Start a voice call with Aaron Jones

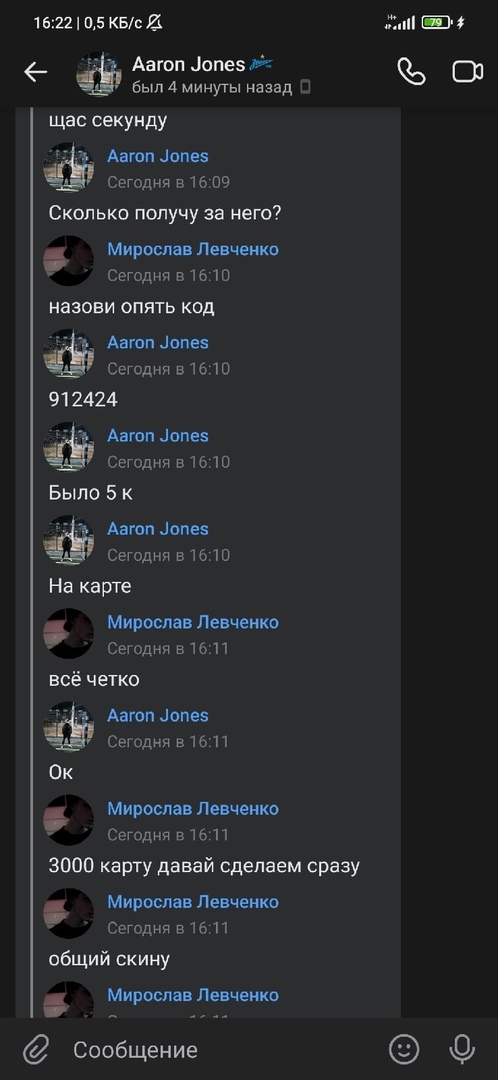(411, 72)
